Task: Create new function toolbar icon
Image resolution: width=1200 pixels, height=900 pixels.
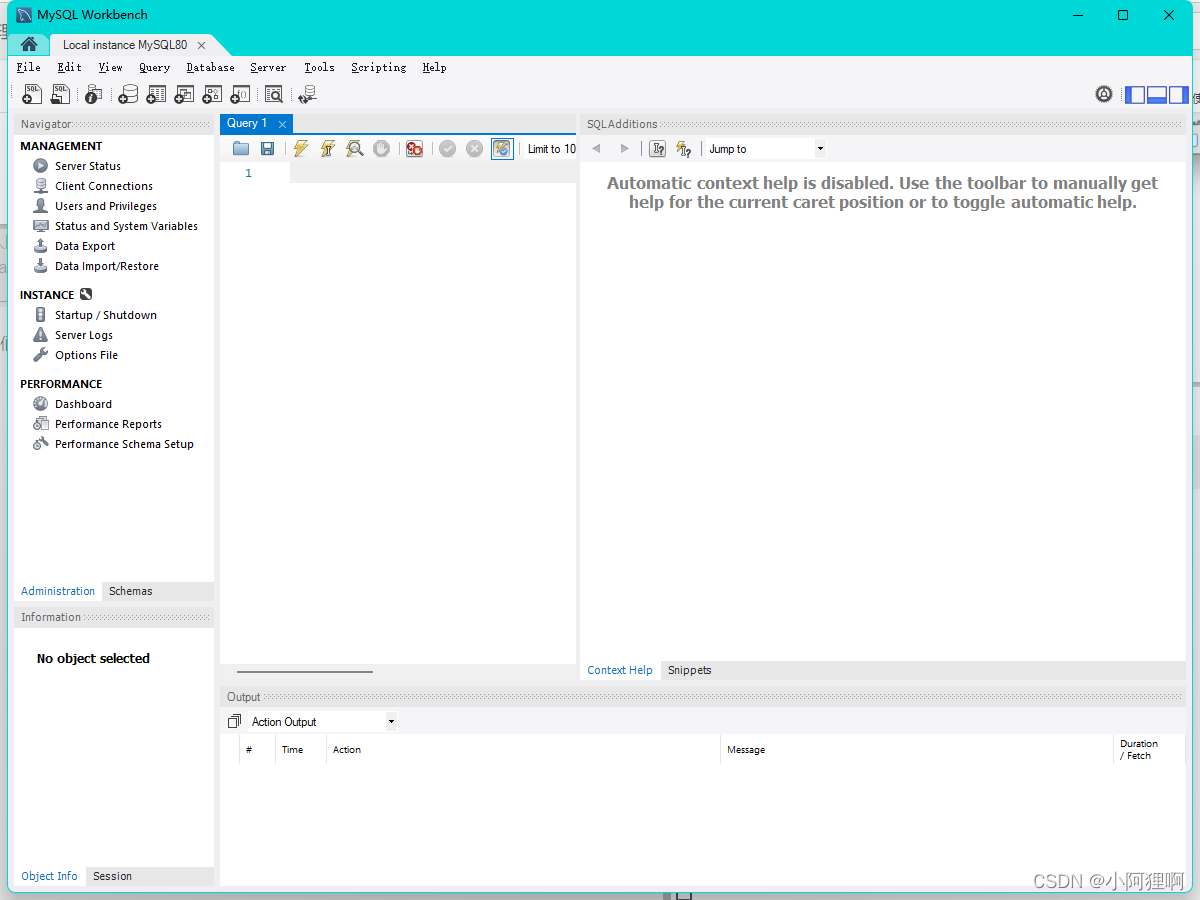Action: [240, 94]
